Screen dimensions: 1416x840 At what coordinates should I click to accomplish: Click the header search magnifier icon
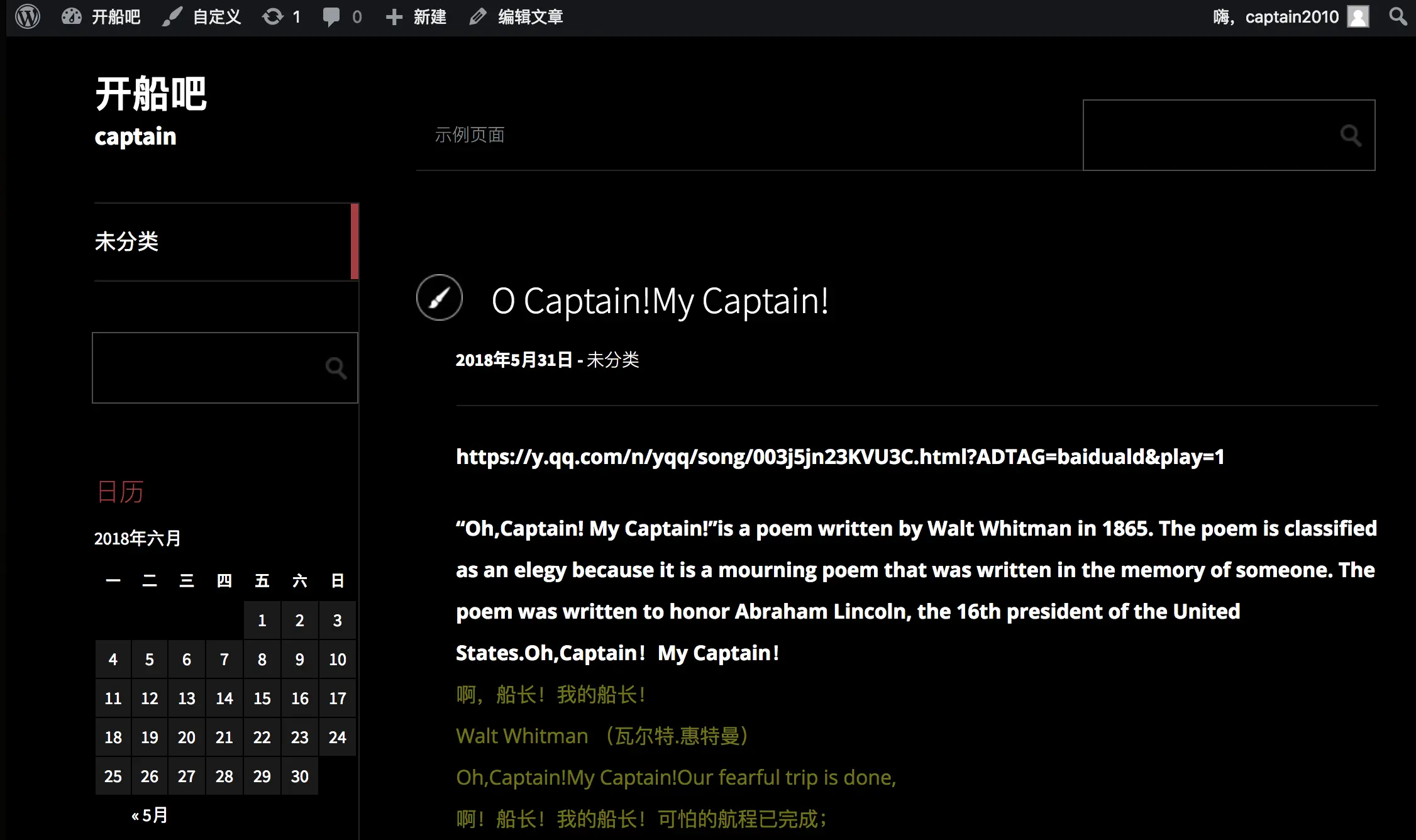click(1350, 135)
